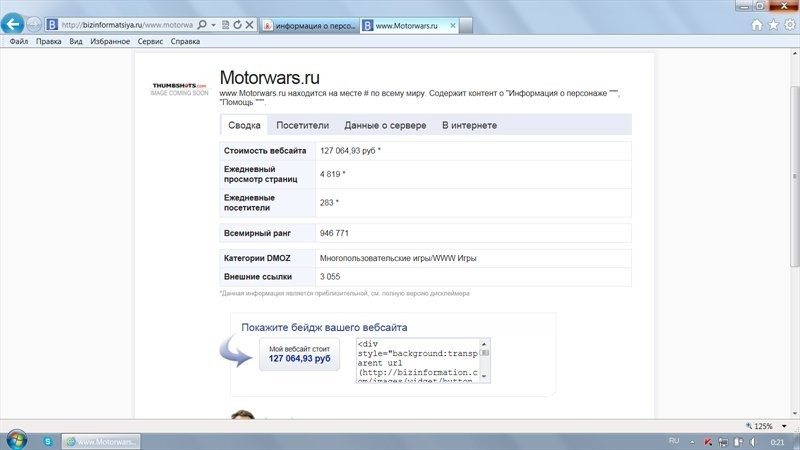
Task: Select the Сводка tab
Action: tap(244, 125)
